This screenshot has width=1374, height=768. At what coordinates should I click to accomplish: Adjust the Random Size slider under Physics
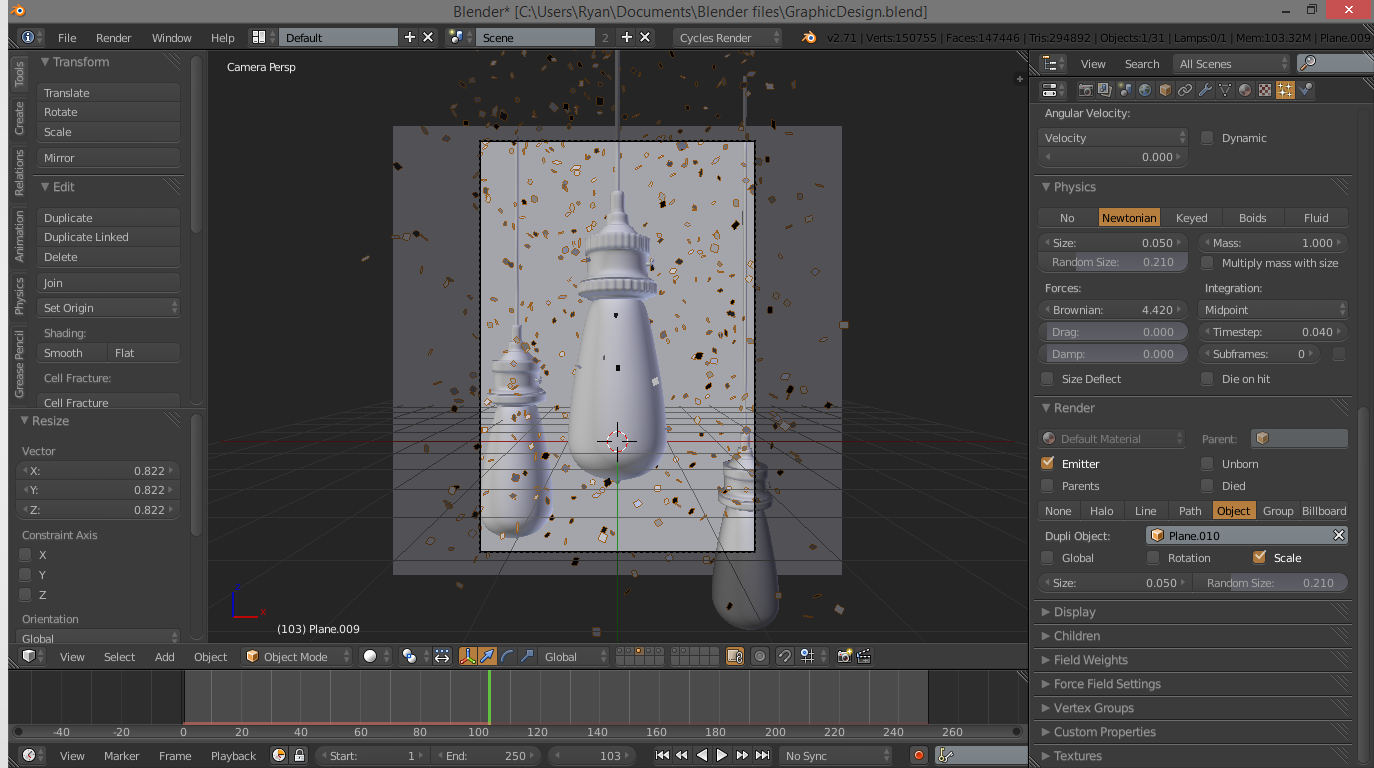(x=1113, y=262)
